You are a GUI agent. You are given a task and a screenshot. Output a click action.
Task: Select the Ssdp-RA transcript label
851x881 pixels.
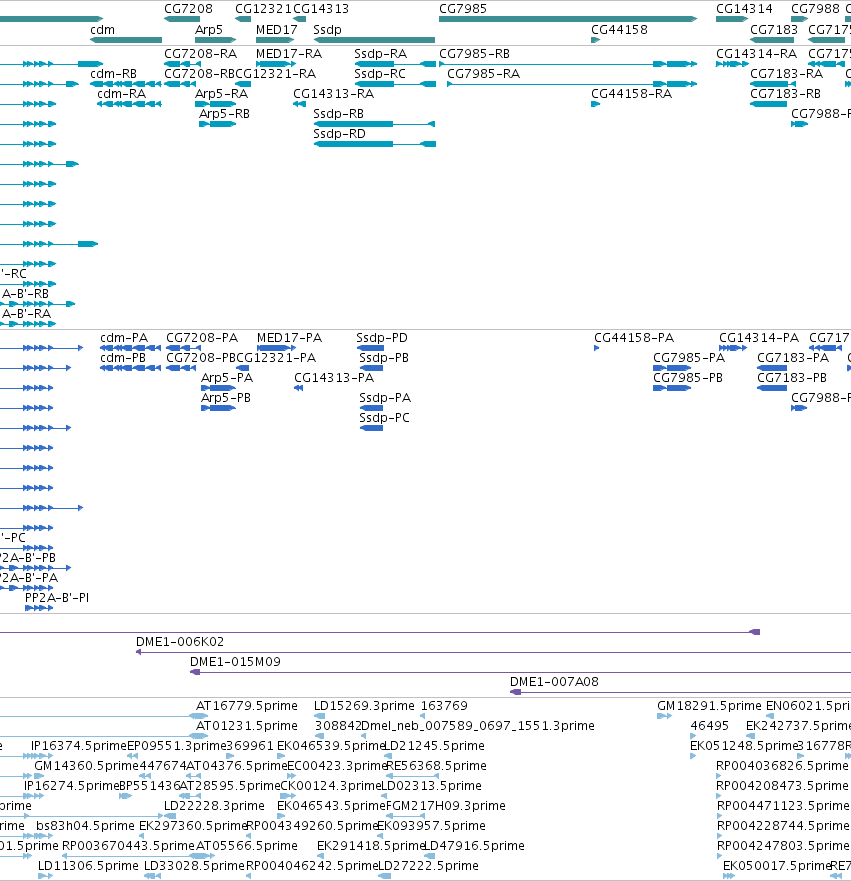380,54
